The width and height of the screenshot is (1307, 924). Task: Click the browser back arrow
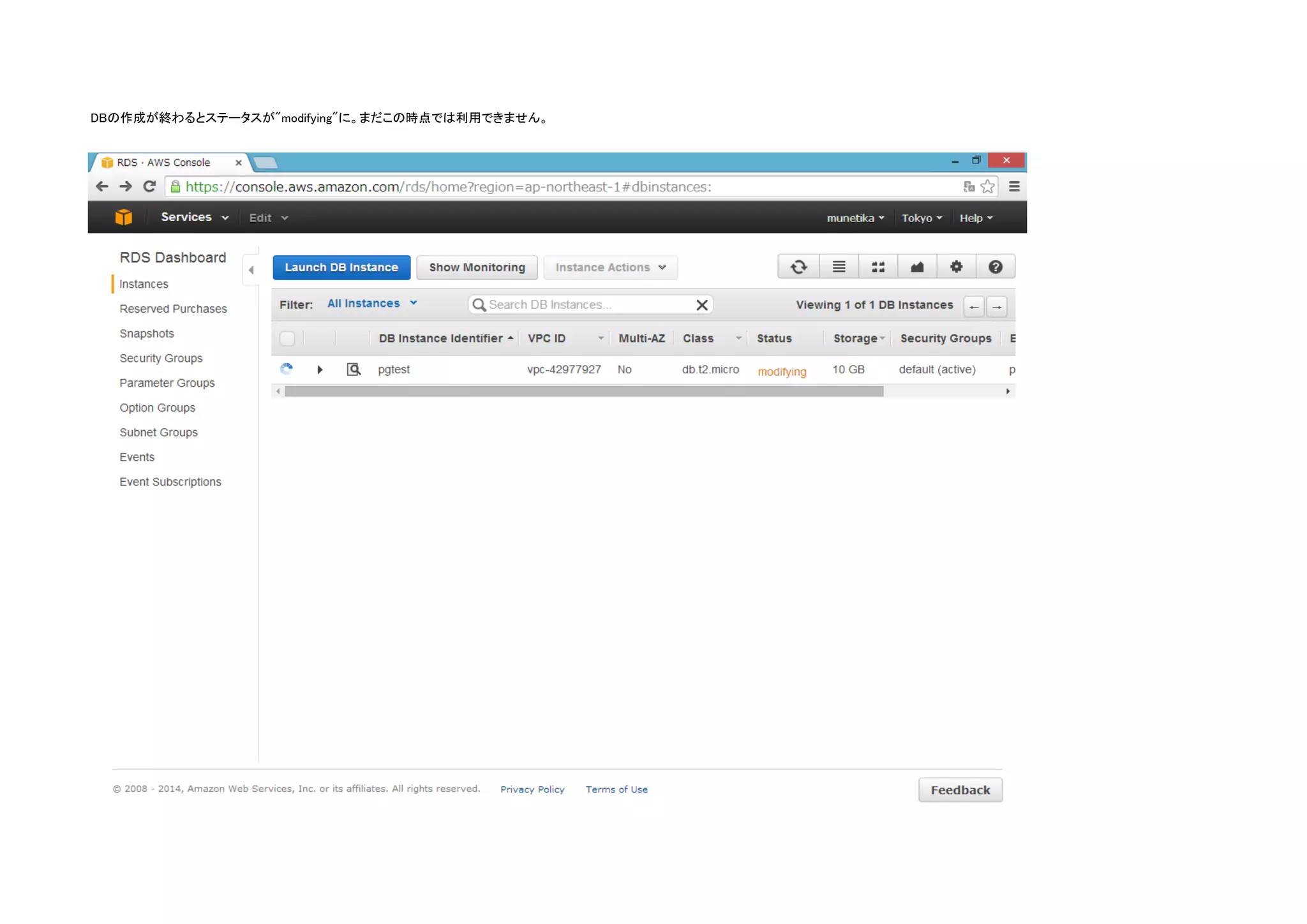tap(102, 186)
